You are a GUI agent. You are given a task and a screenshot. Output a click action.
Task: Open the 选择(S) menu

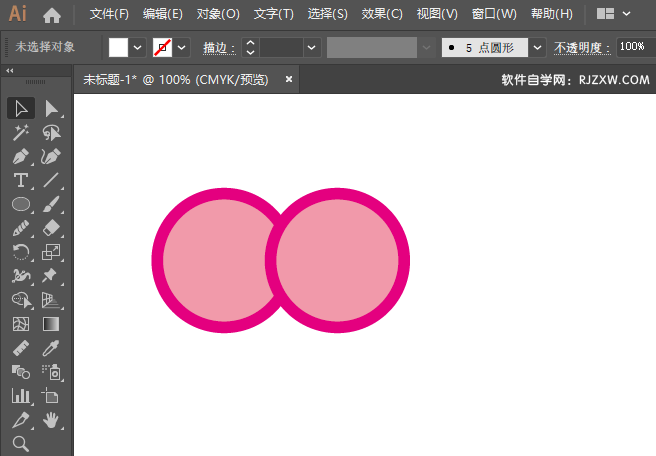tap(328, 14)
